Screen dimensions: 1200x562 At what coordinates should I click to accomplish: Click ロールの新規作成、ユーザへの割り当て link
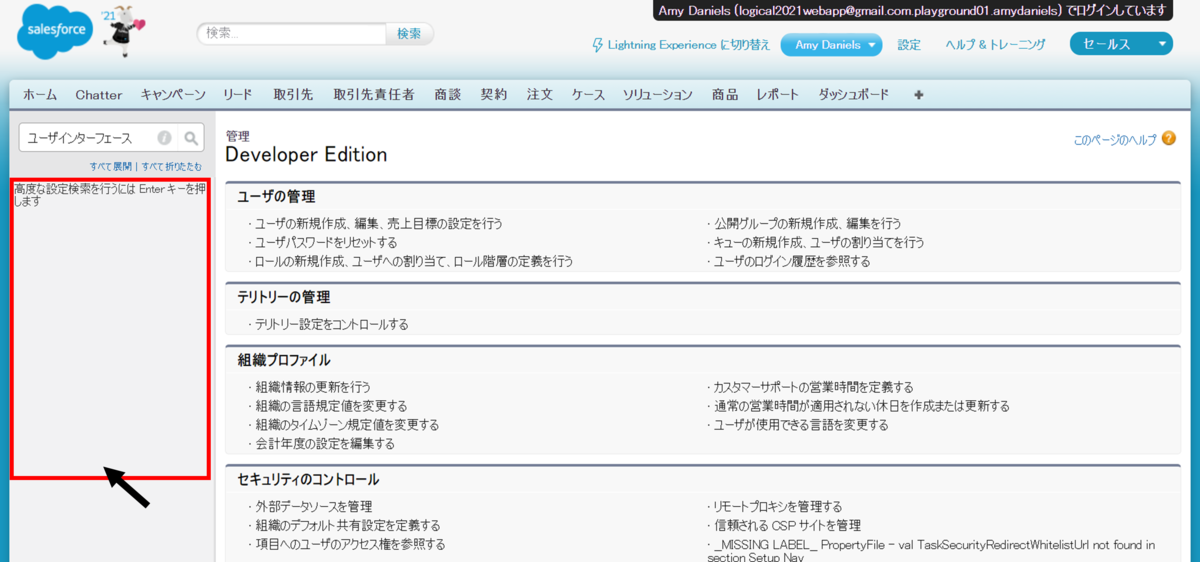click(414, 261)
